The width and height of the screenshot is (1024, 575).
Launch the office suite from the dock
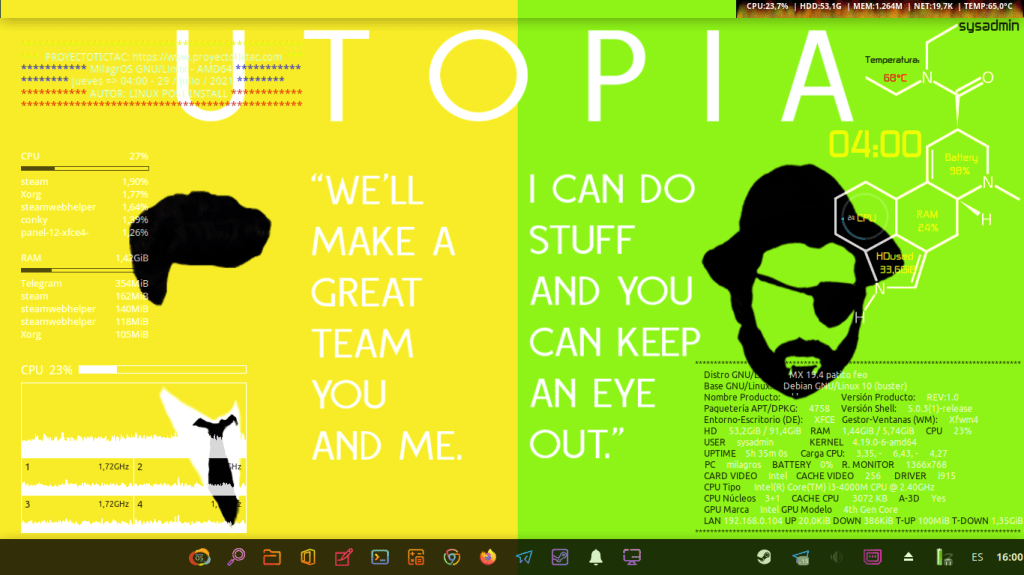pyautogui.click(x=308, y=557)
